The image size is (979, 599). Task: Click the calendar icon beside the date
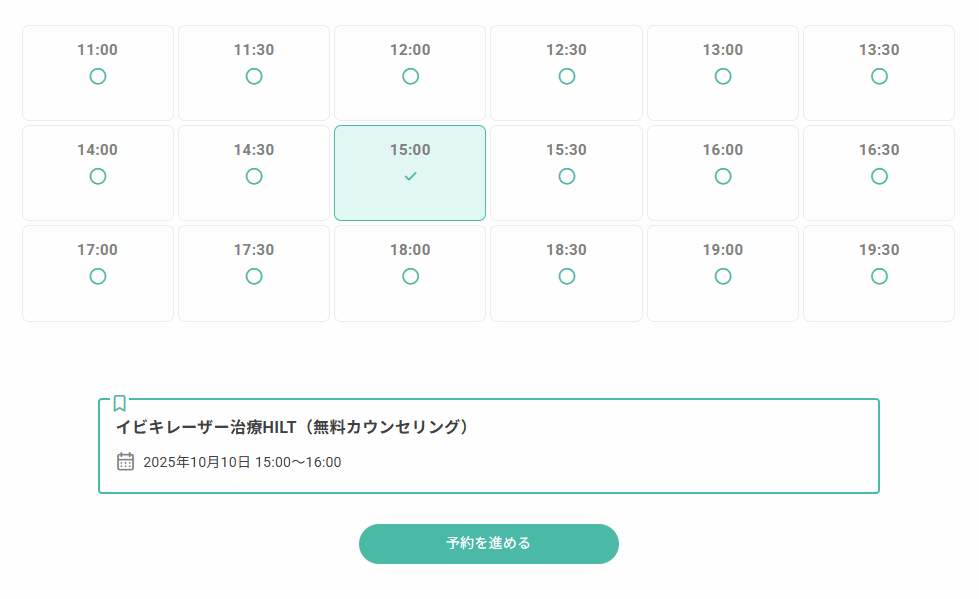(125, 461)
